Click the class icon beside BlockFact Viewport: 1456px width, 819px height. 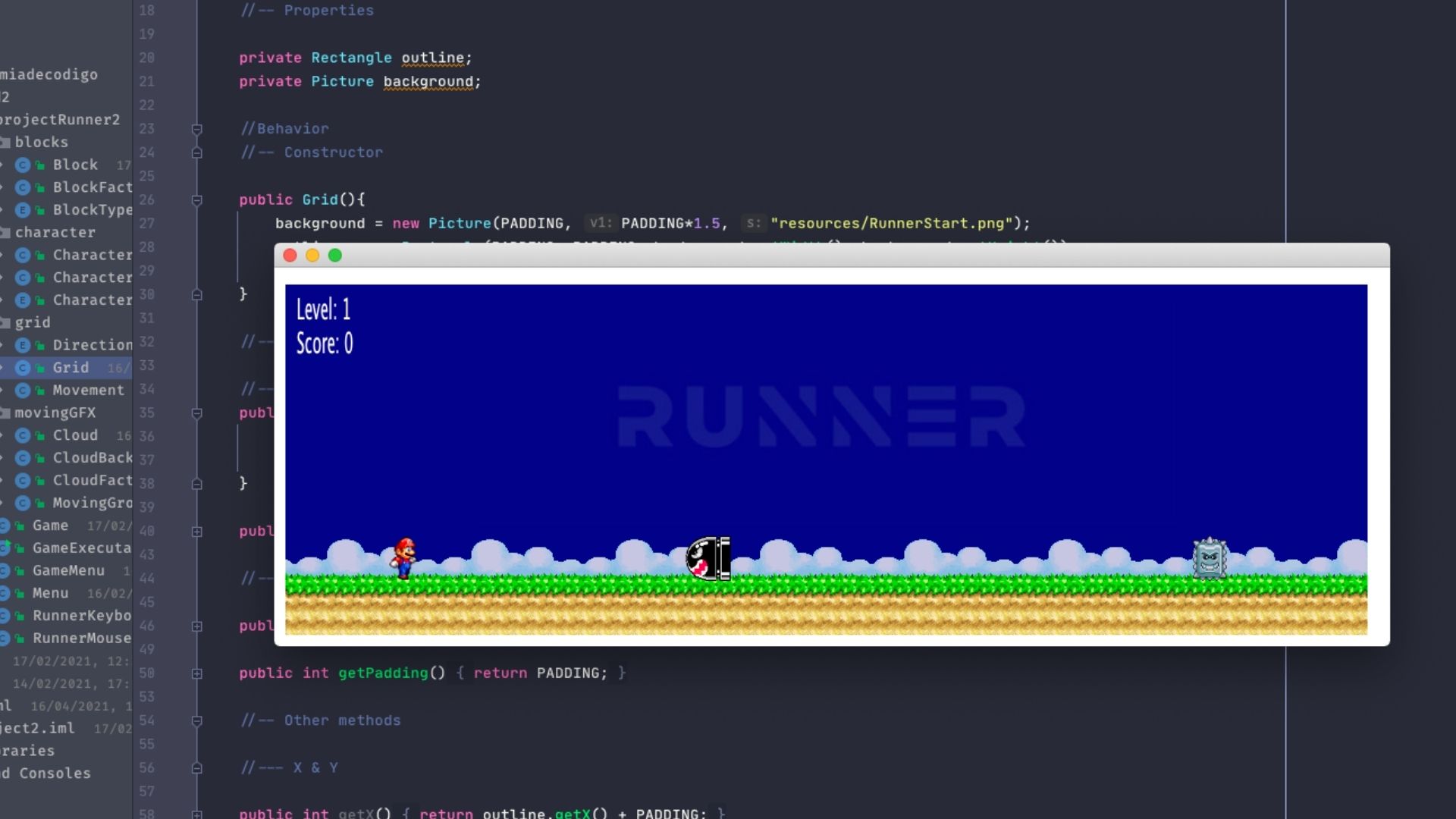click(x=23, y=187)
